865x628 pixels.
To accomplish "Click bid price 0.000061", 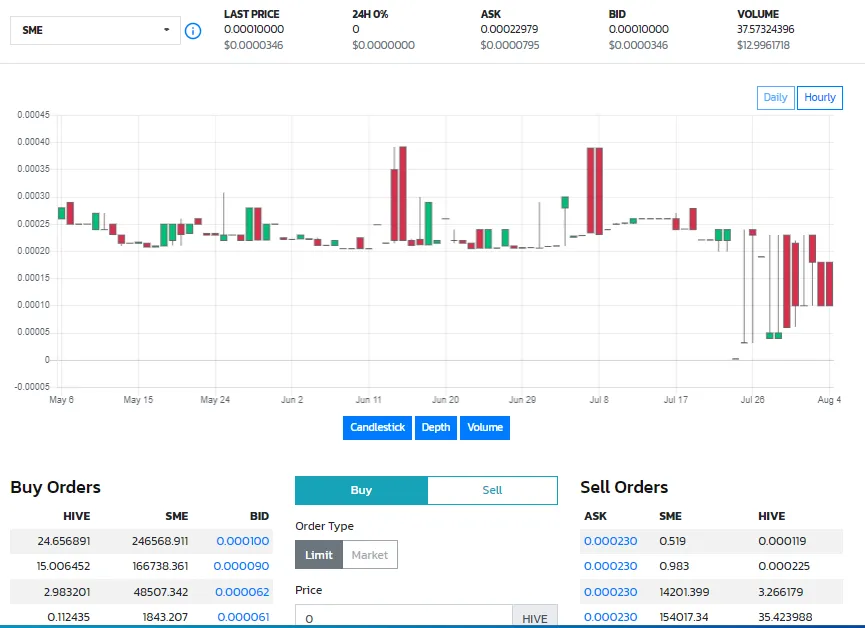I will pyautogui.click(x=243, y=617).
